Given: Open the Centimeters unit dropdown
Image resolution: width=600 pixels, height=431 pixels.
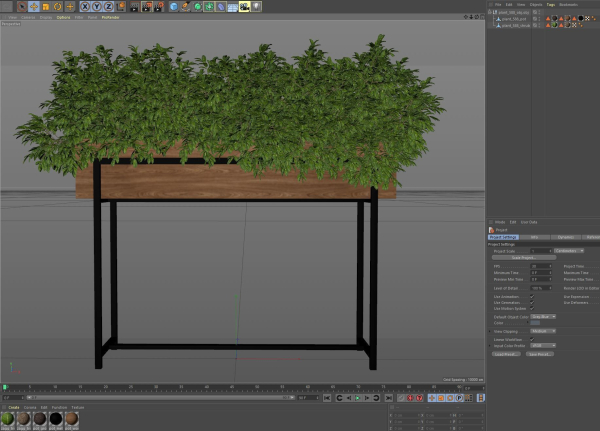Looking at the screenshot, I should [569, 251].
